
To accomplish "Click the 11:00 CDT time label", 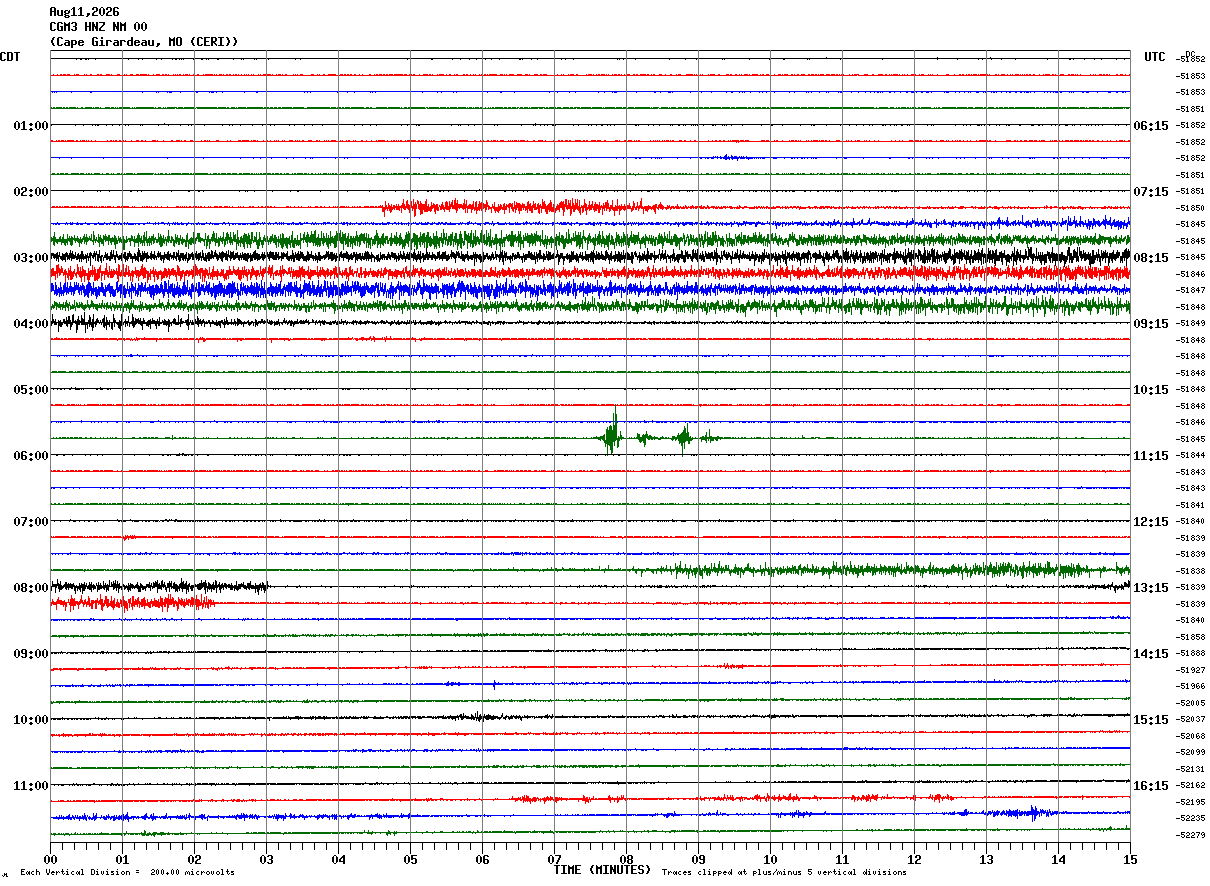I will pyautogui.click(x=31, y=786).
